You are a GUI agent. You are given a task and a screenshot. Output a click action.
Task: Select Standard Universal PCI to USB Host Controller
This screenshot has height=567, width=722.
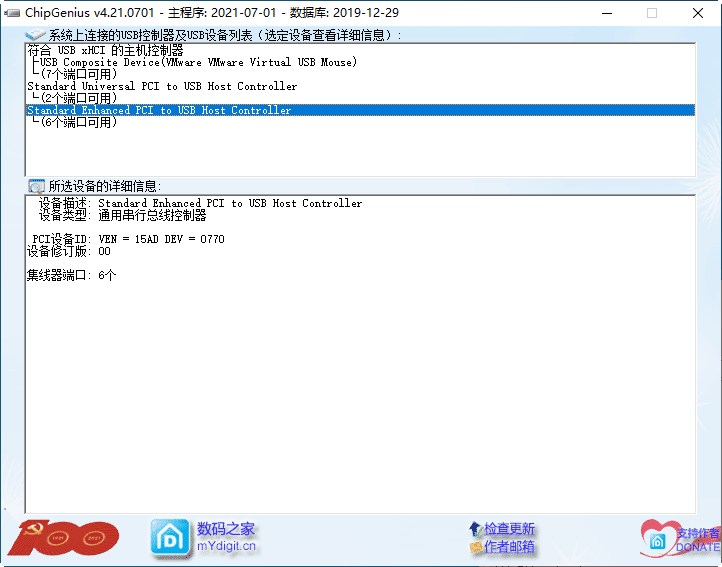coord(161,87)
